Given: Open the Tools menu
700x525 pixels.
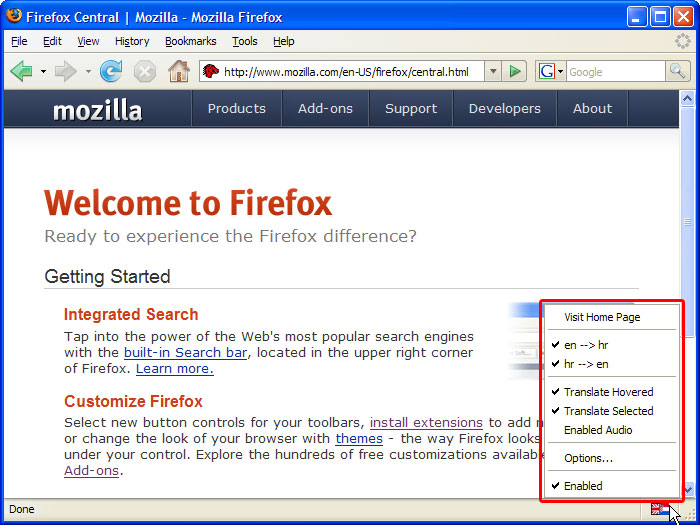Looking at the screenshot, I should [245, 41].
